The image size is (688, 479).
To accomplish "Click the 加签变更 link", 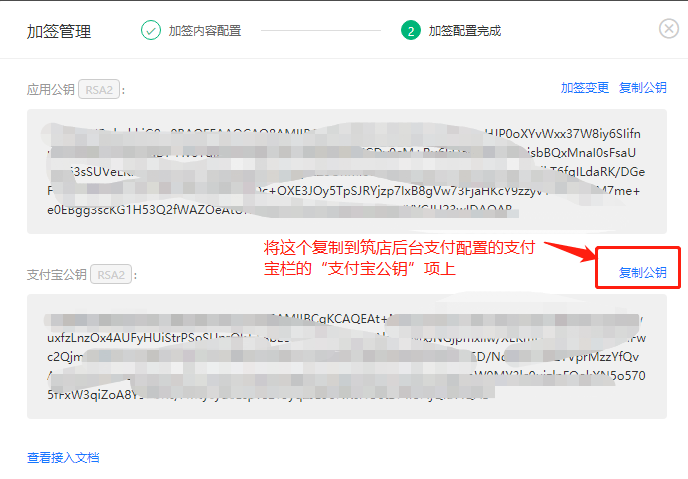I will pyautogui.click(x=585, y=88).
